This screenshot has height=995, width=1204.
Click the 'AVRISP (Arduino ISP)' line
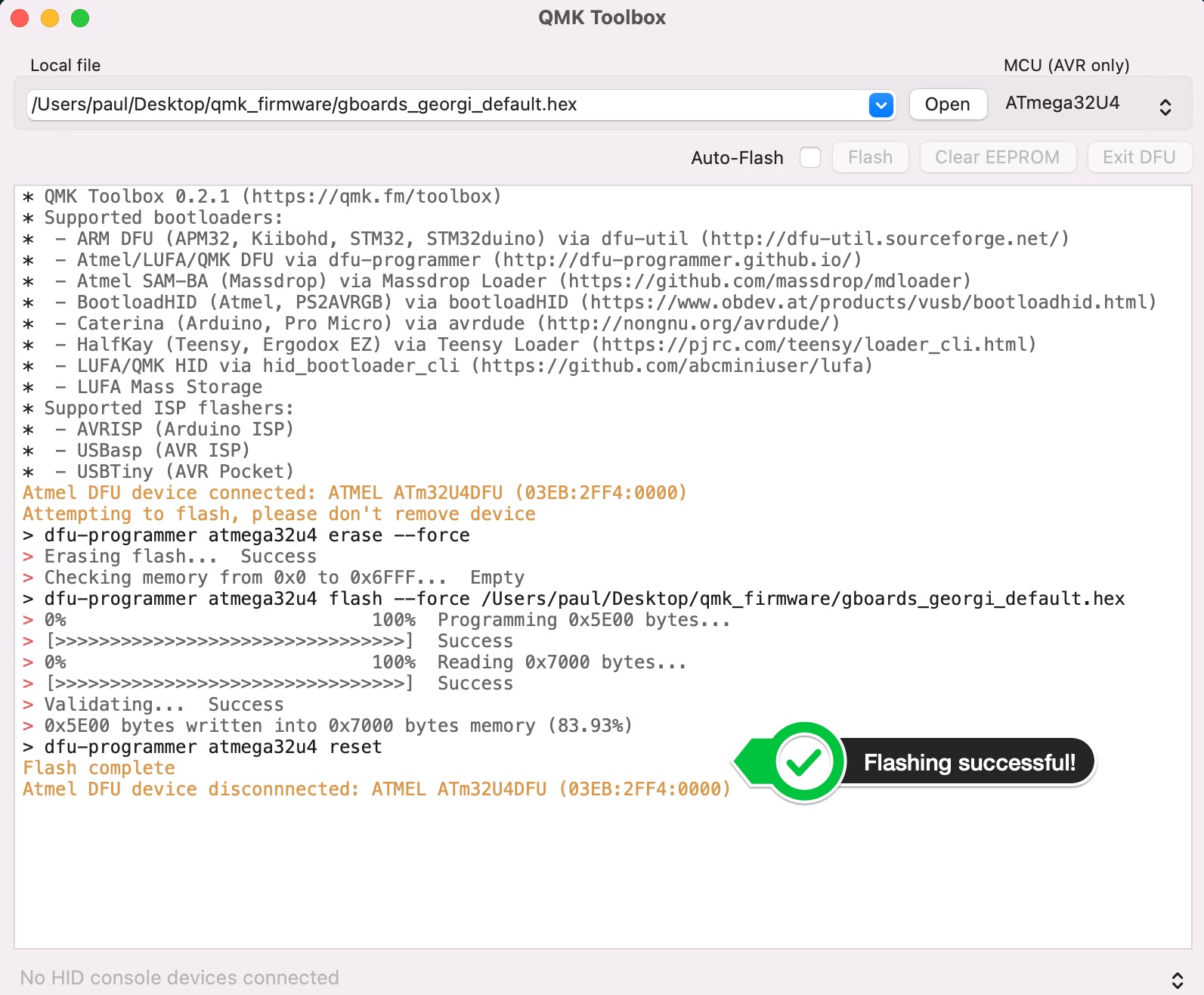point(159,429)
